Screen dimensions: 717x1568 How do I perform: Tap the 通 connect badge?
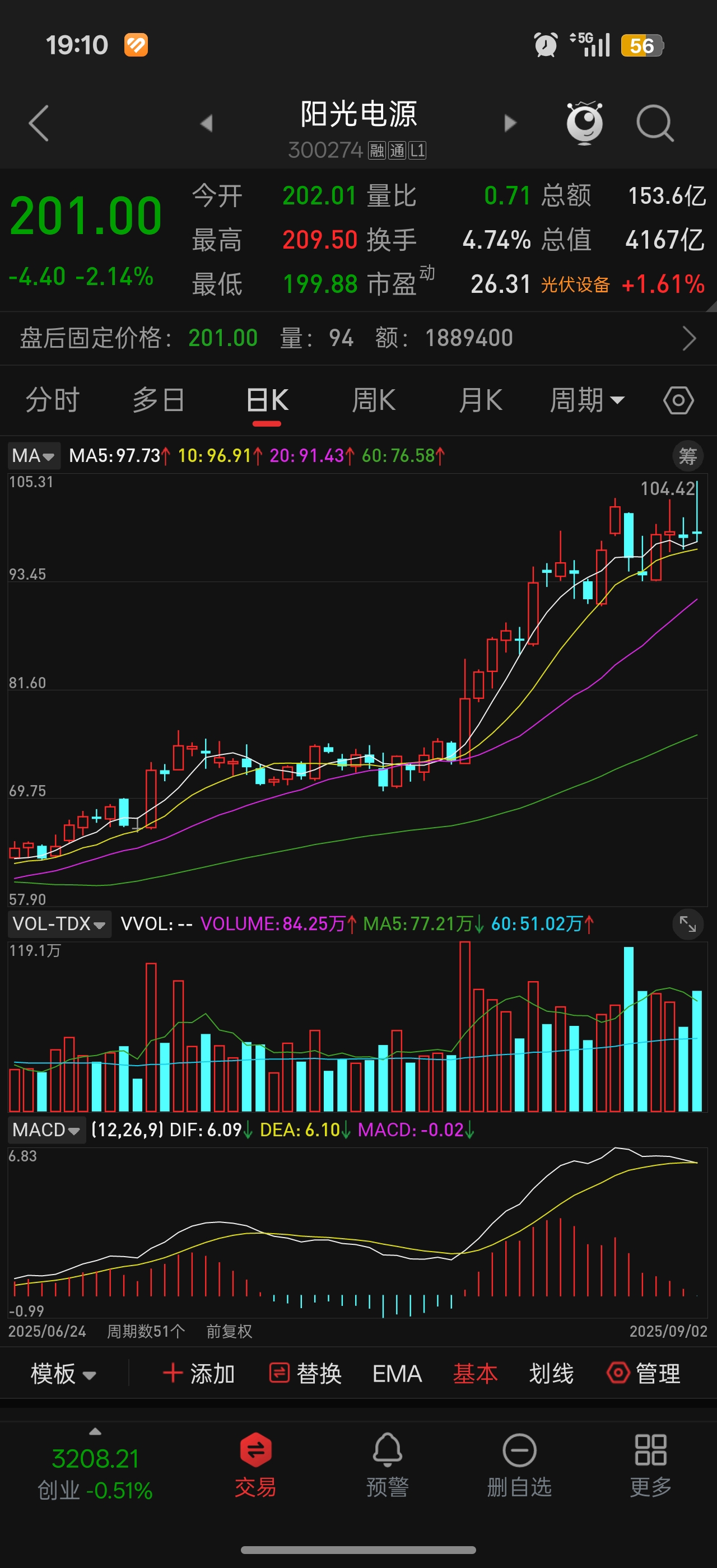point(398,150)
